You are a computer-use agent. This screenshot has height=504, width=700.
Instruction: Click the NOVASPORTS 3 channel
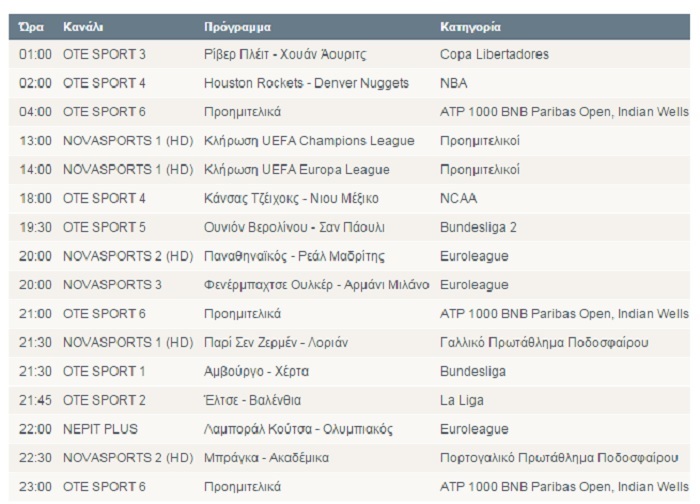tap(111, 285)
